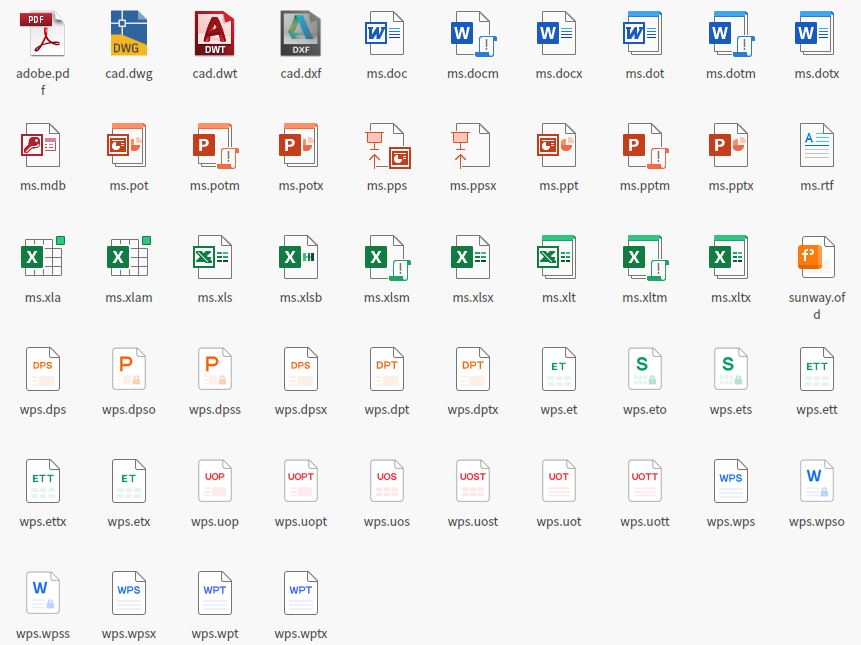Image resolution: width=861 pixels, height=645 pixels.
Task: Select the locked wps.wpso file icon
Action: (817, 482)
